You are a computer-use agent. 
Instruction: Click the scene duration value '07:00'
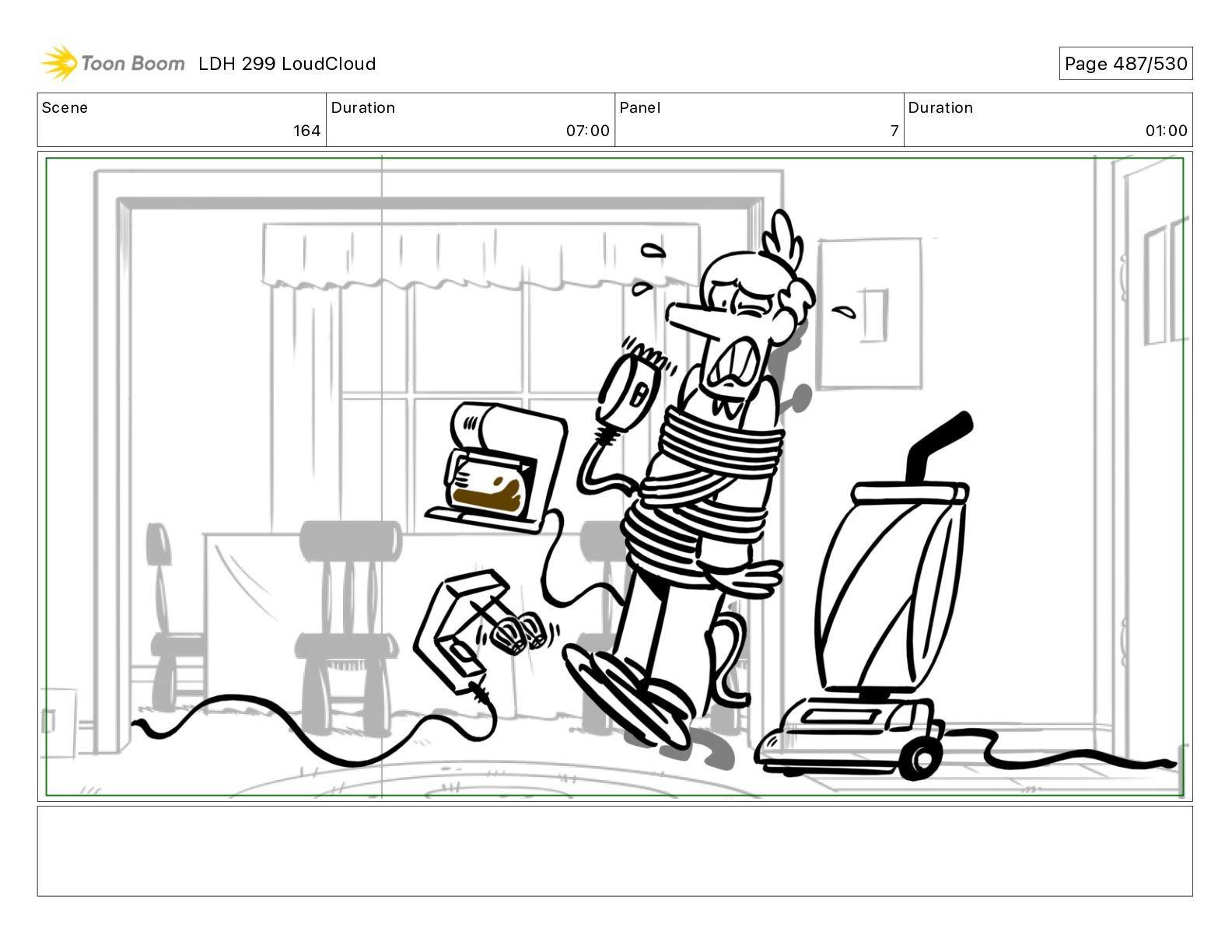pyautogui.click(x=587, y=131)
